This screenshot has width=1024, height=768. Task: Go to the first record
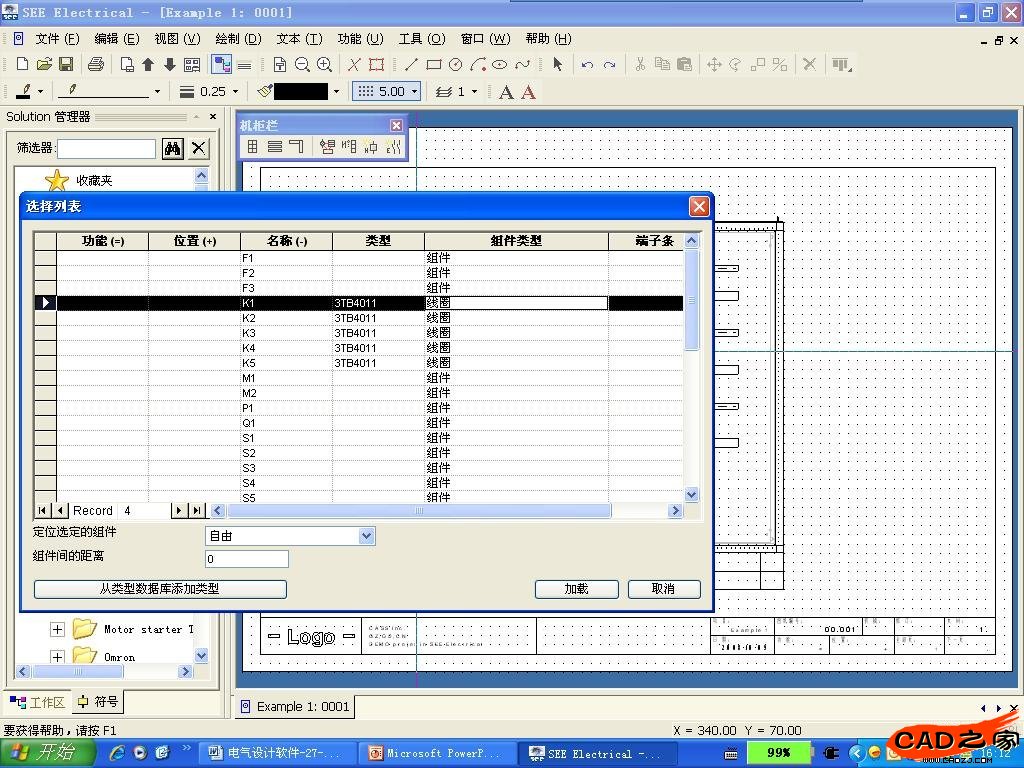tap(42, 511)
